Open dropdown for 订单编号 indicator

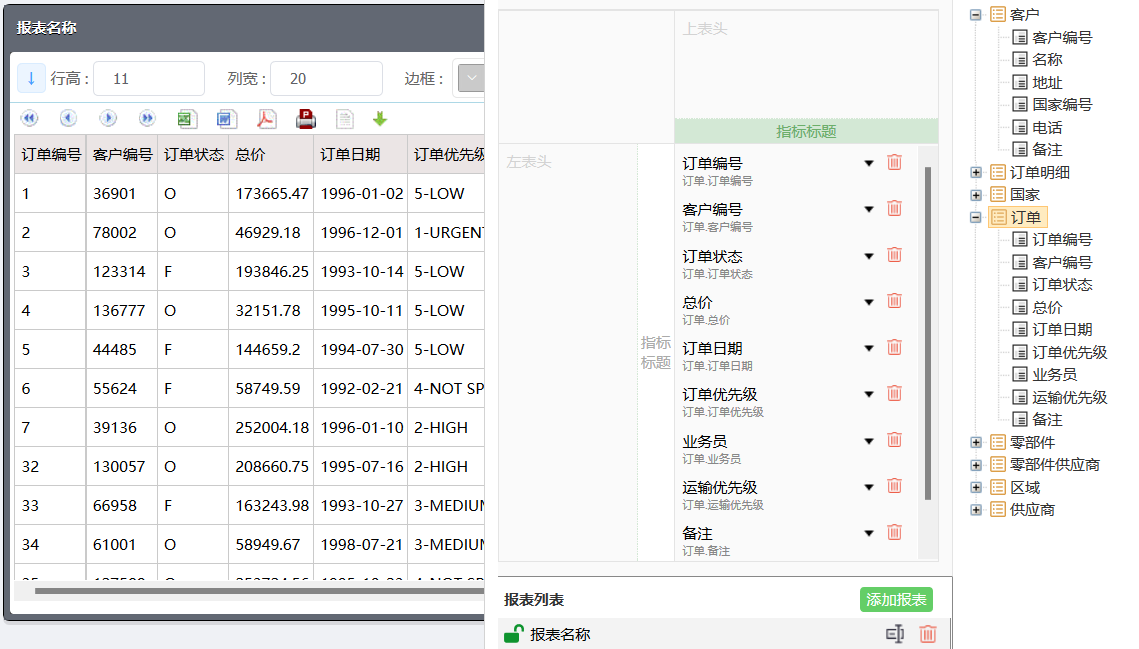pos(869,164)
